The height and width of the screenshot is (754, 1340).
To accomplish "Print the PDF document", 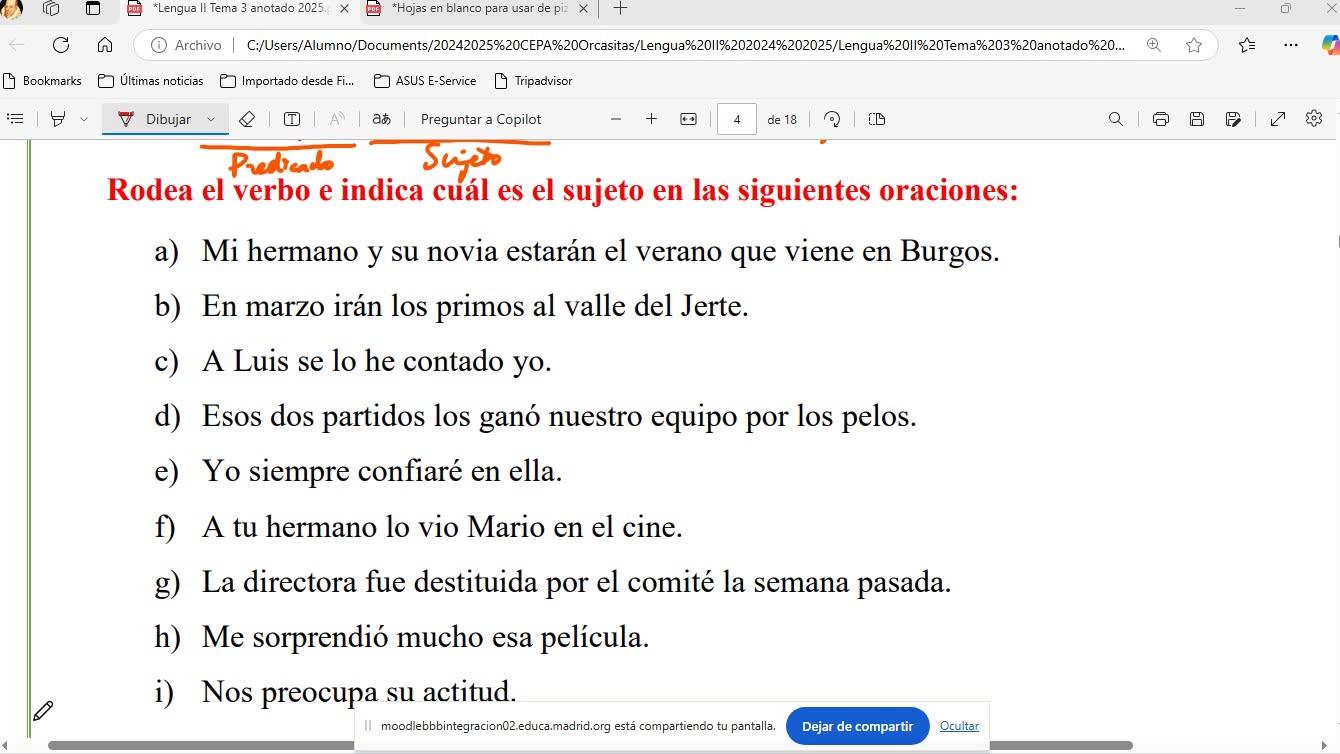I will (x=1161, y=119).
